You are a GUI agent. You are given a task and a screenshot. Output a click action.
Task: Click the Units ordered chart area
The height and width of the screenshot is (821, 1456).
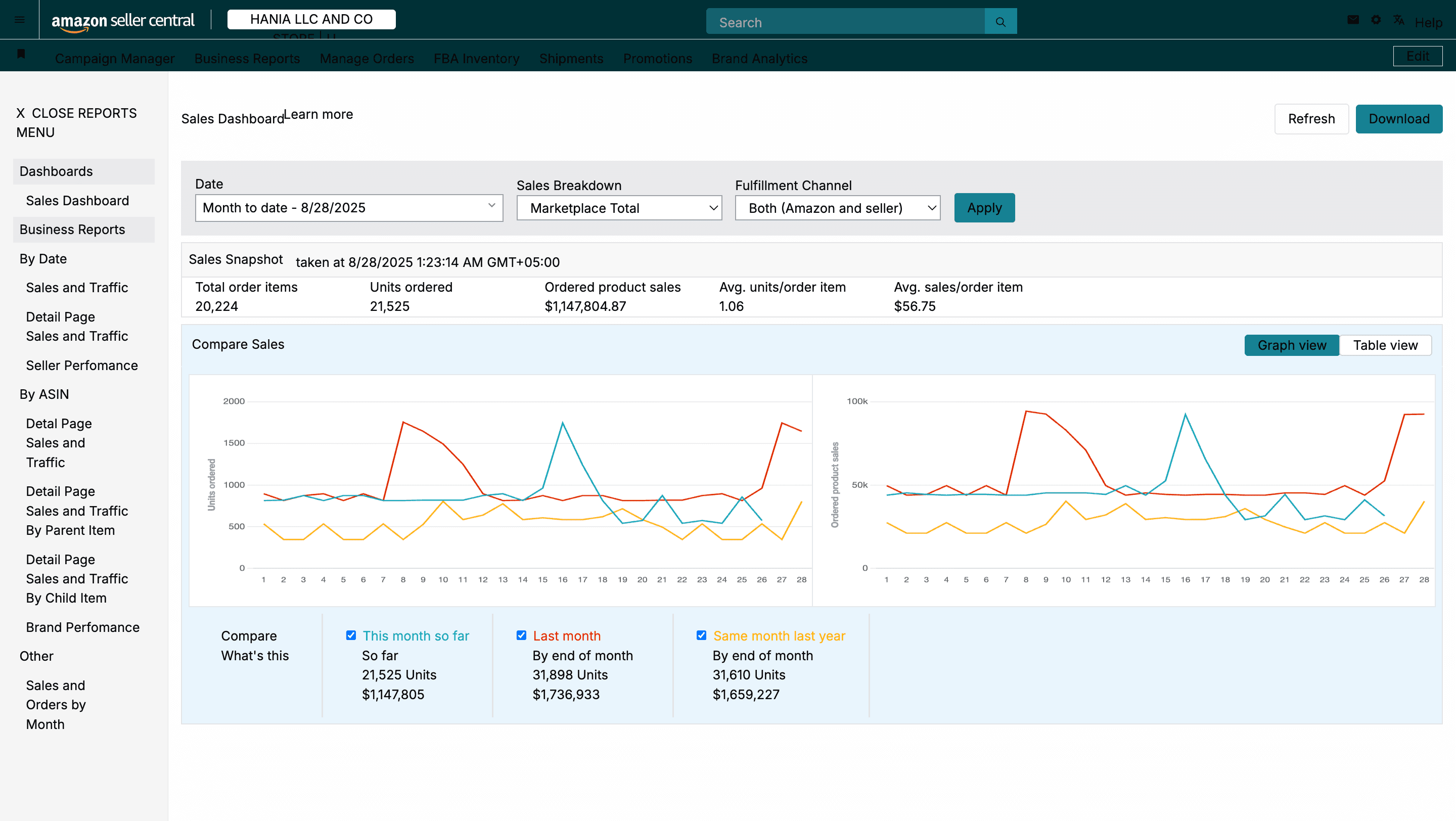(x=500, y=490)
